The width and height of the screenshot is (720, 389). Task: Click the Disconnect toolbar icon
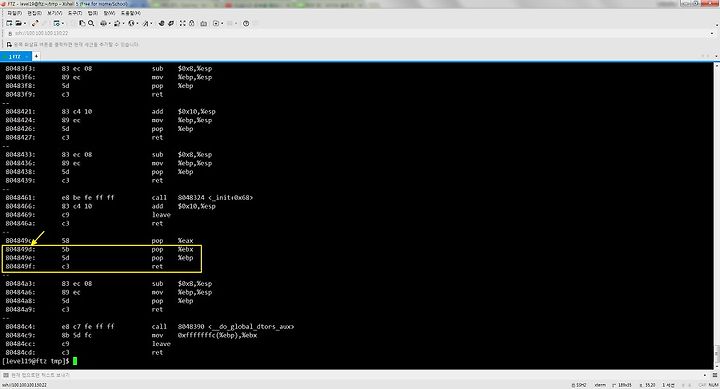point(35,23)
